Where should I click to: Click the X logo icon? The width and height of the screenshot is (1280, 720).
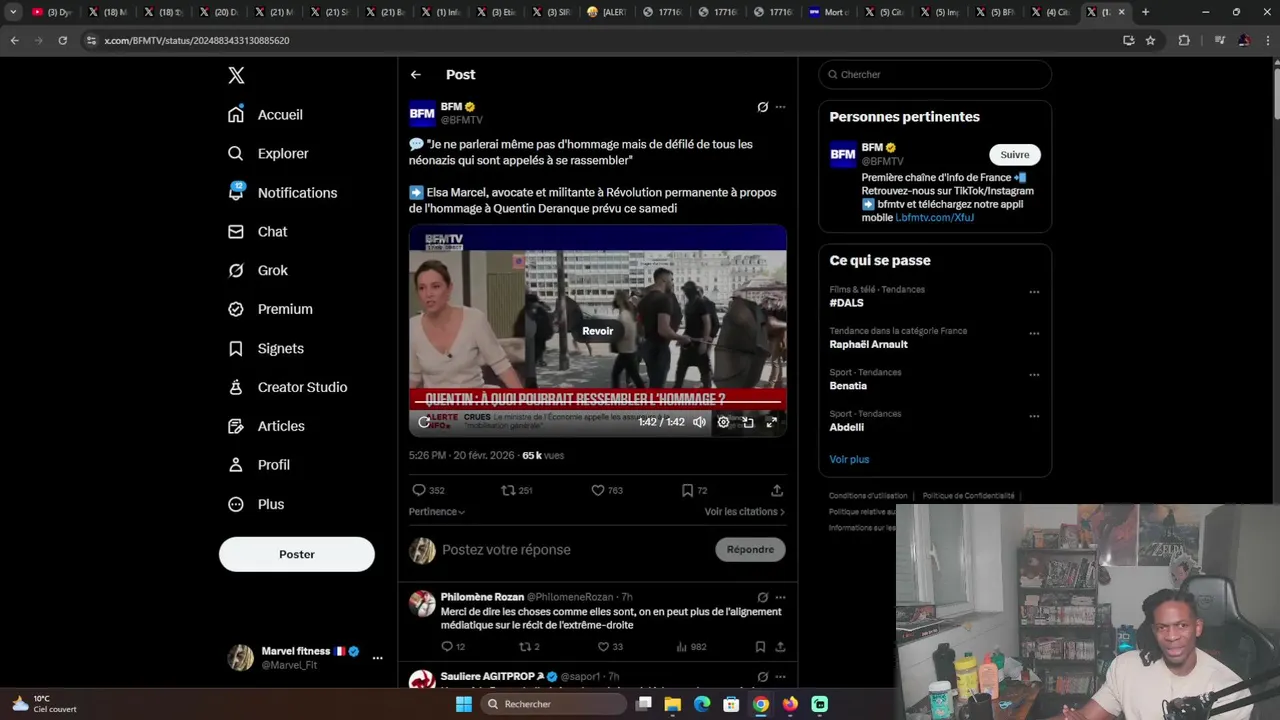pyautogui.click(x=236, y=75)
